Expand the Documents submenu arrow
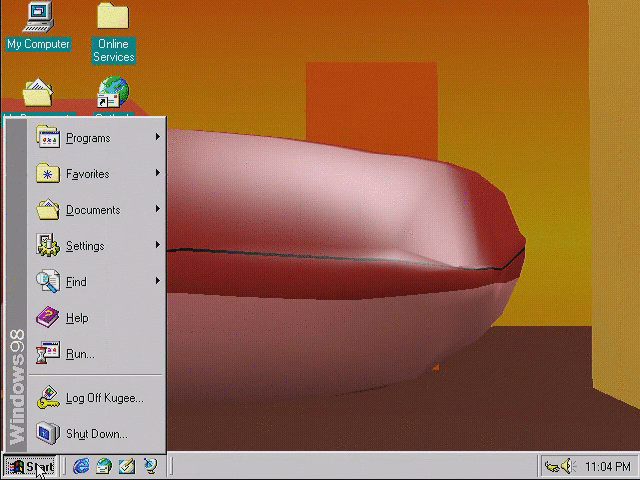 158,209
